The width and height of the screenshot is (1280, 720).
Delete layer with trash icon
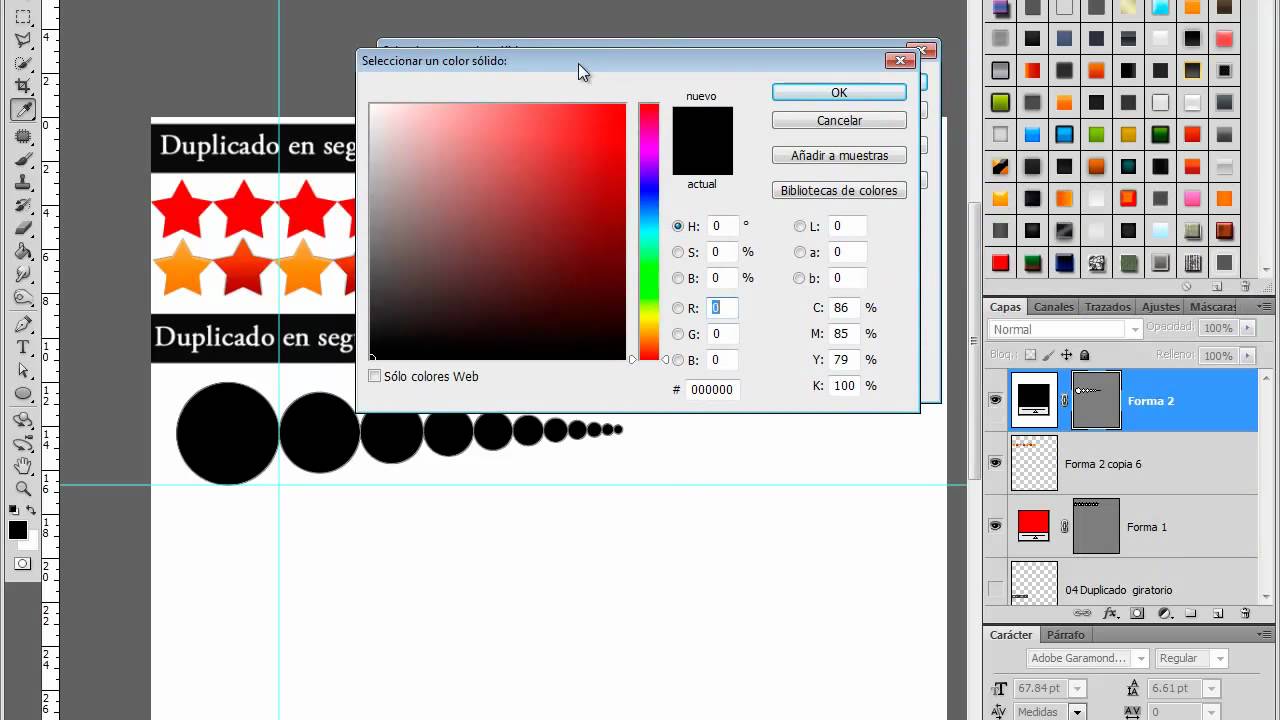(1245, 613)
